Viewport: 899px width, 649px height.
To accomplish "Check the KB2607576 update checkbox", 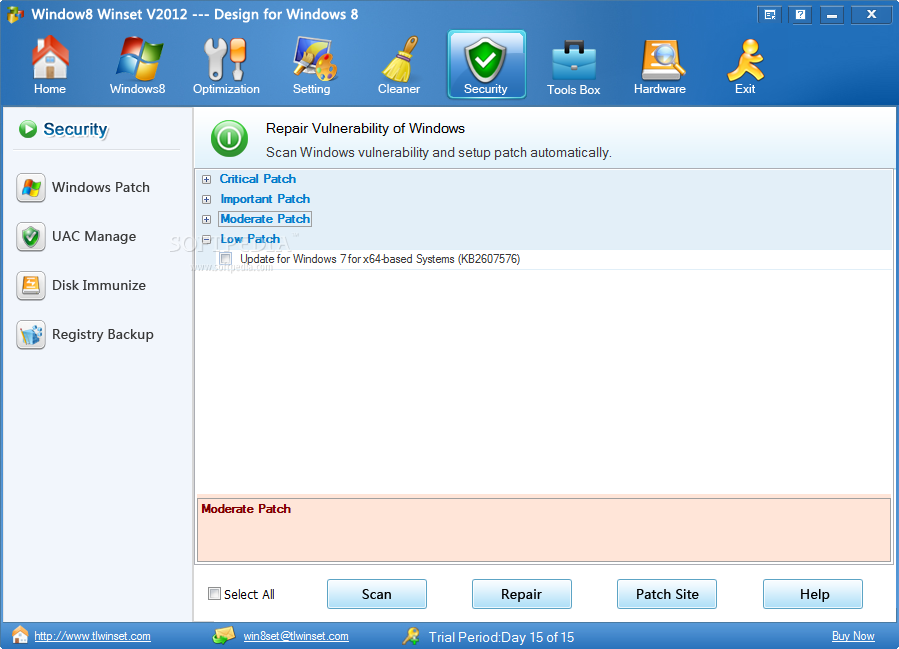I will tap(226, 259).
